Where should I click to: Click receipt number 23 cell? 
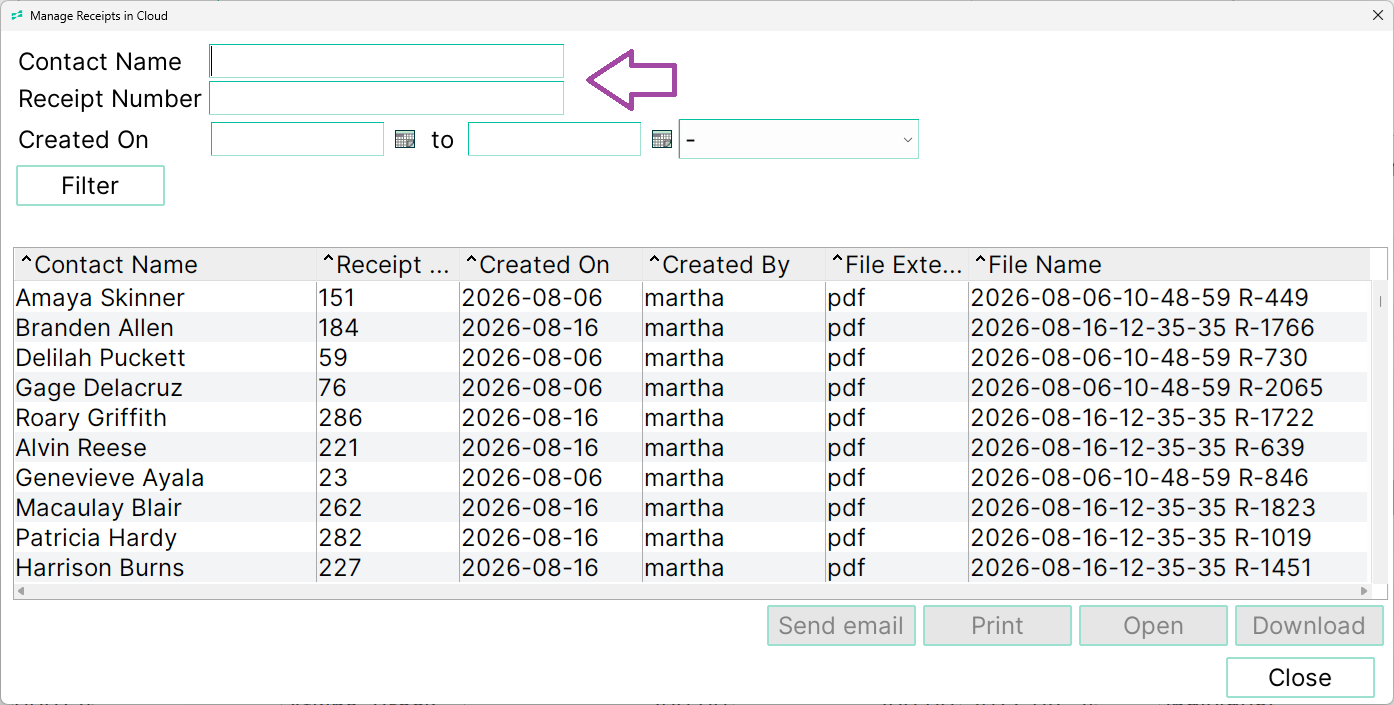pos(388,478)
